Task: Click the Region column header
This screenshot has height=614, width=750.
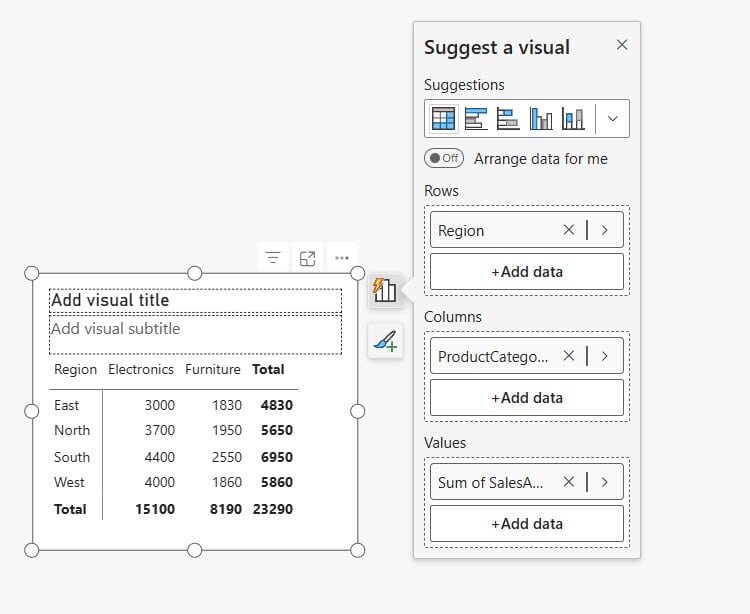Action: (75, 369)
